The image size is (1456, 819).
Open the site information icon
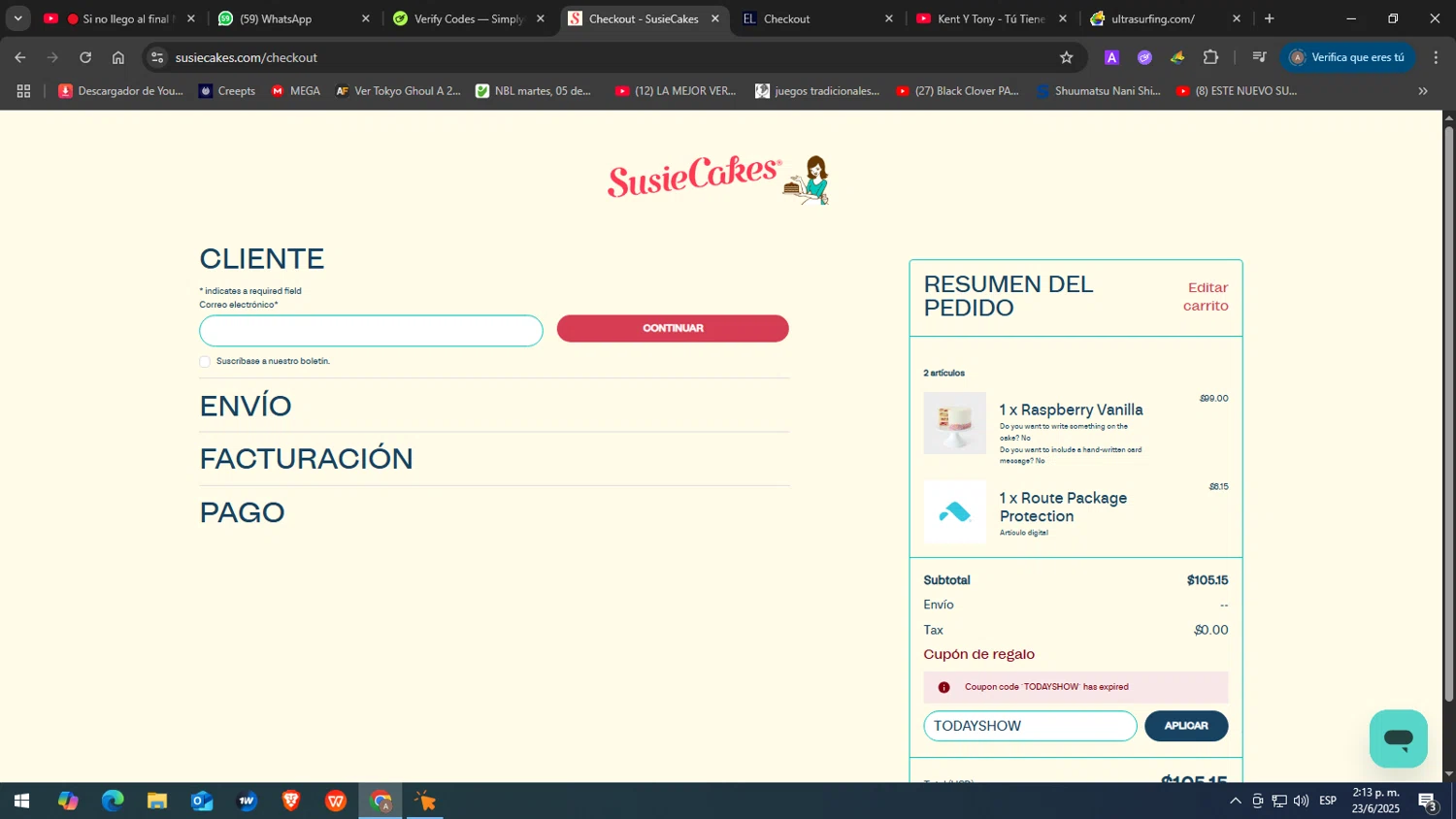pos(158,57)
